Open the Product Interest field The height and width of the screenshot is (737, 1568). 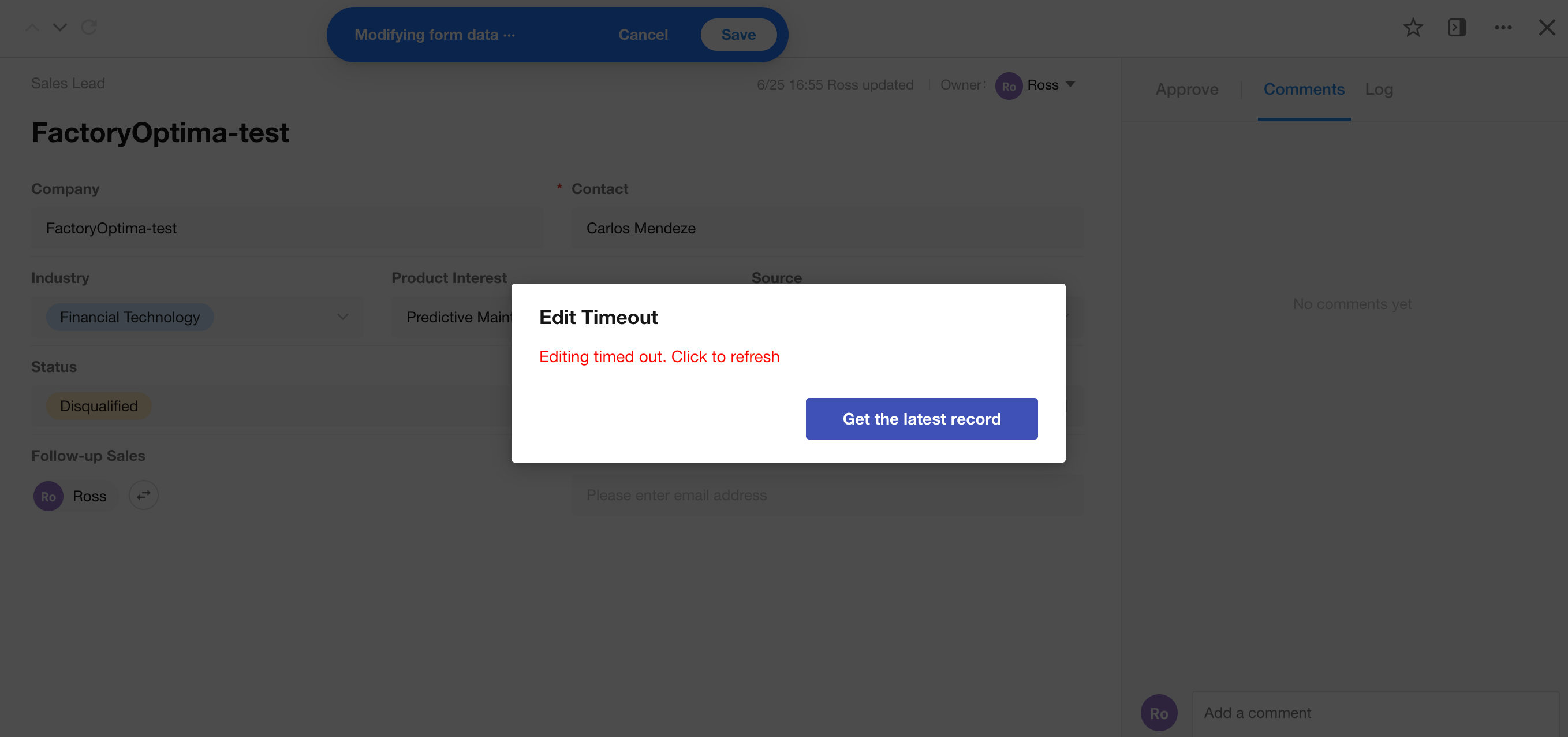pos(453,317)
